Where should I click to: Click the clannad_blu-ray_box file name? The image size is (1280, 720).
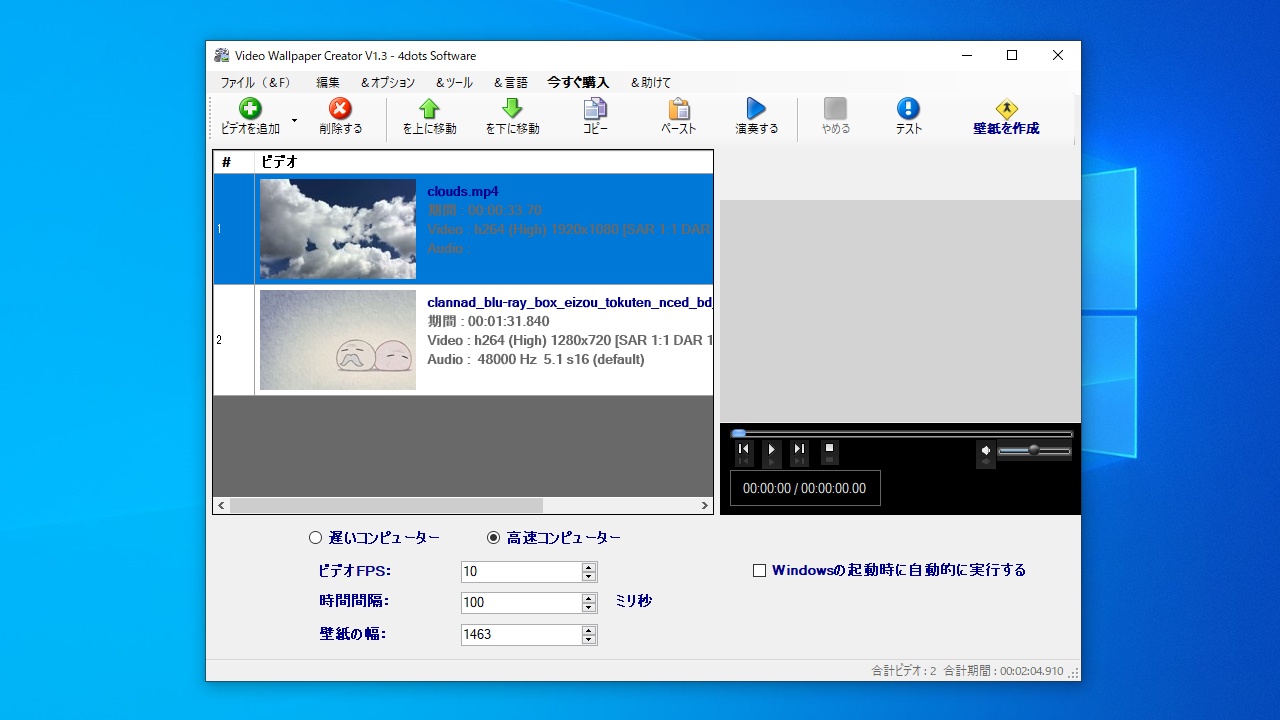tap(570, 302)
